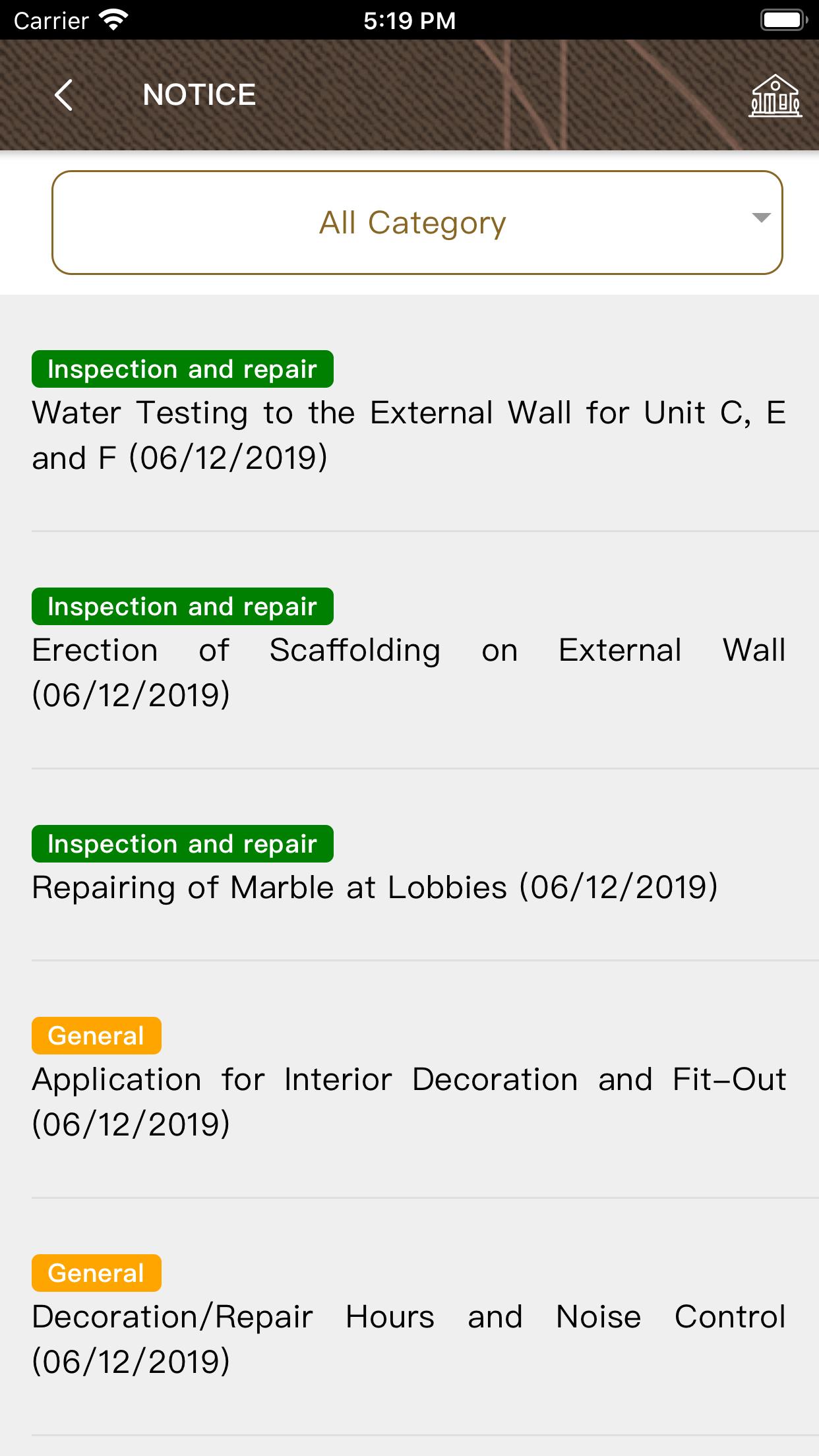Open Erection of Scaffolding on External Wall notice
This screenshot has height=1456, width=819.
[409, 673]
